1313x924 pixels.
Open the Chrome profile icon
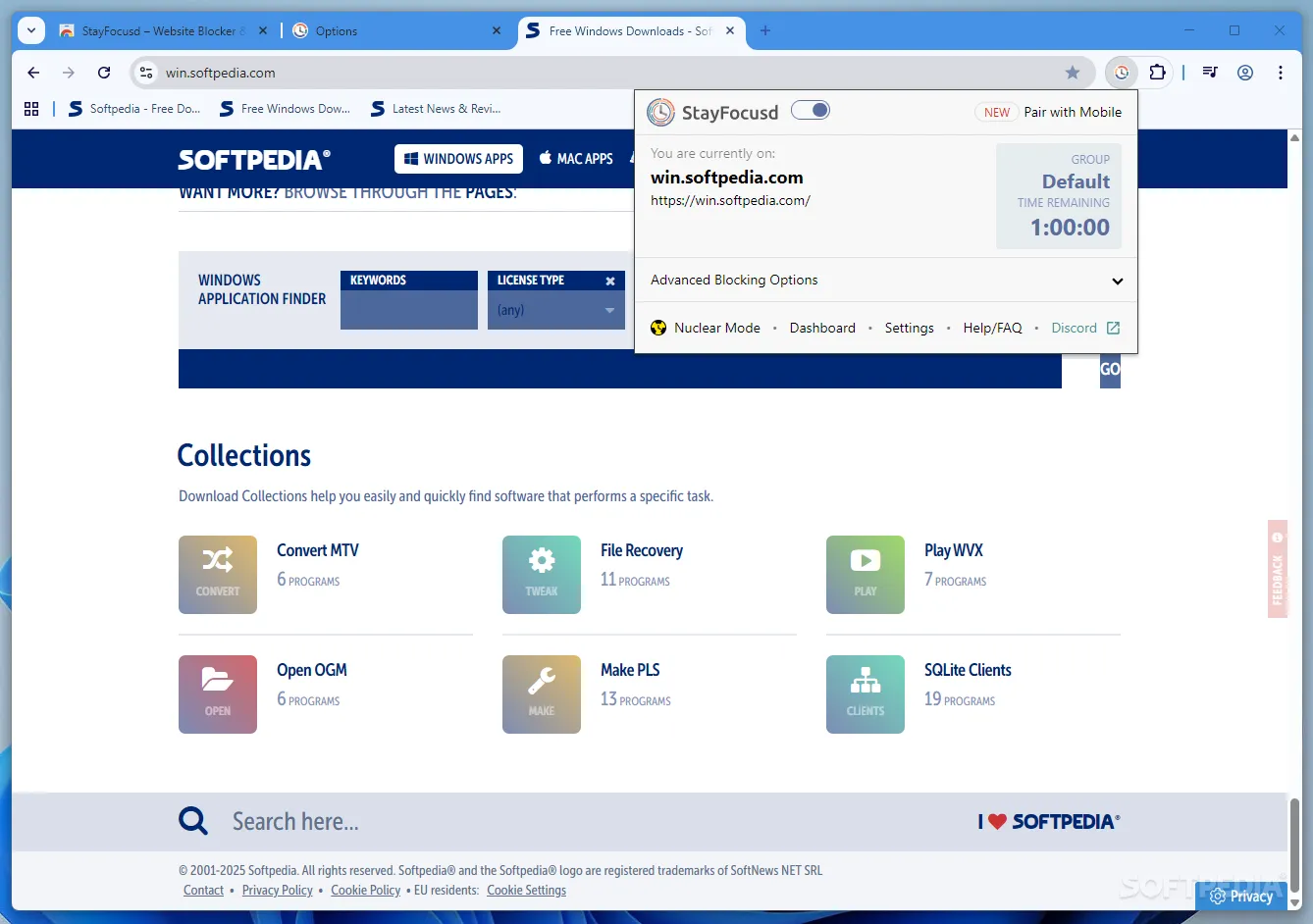click(1245, 73)
